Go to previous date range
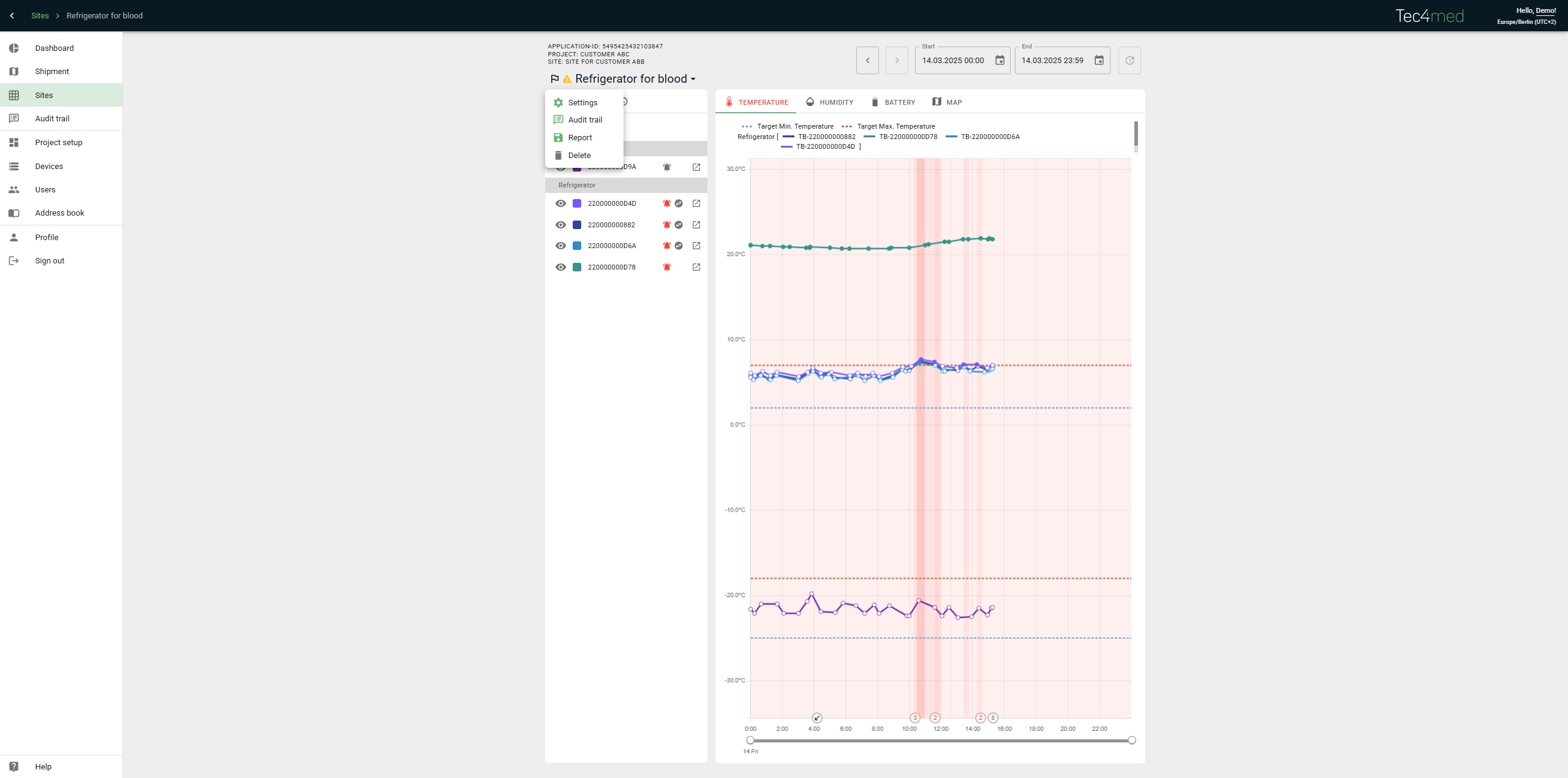This screenshot has width=1568, height=778. 867,61
